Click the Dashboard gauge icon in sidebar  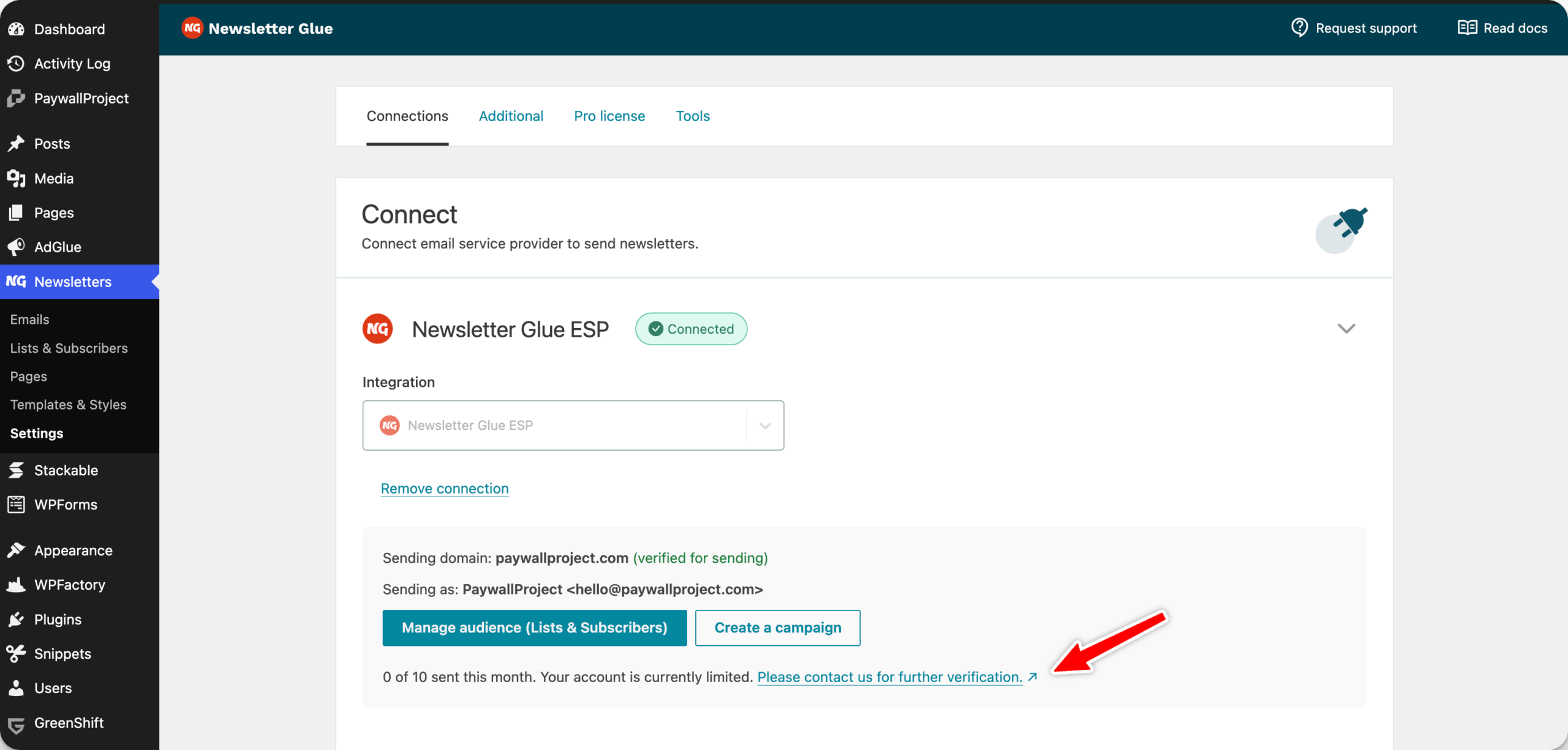tap(17, 29)
